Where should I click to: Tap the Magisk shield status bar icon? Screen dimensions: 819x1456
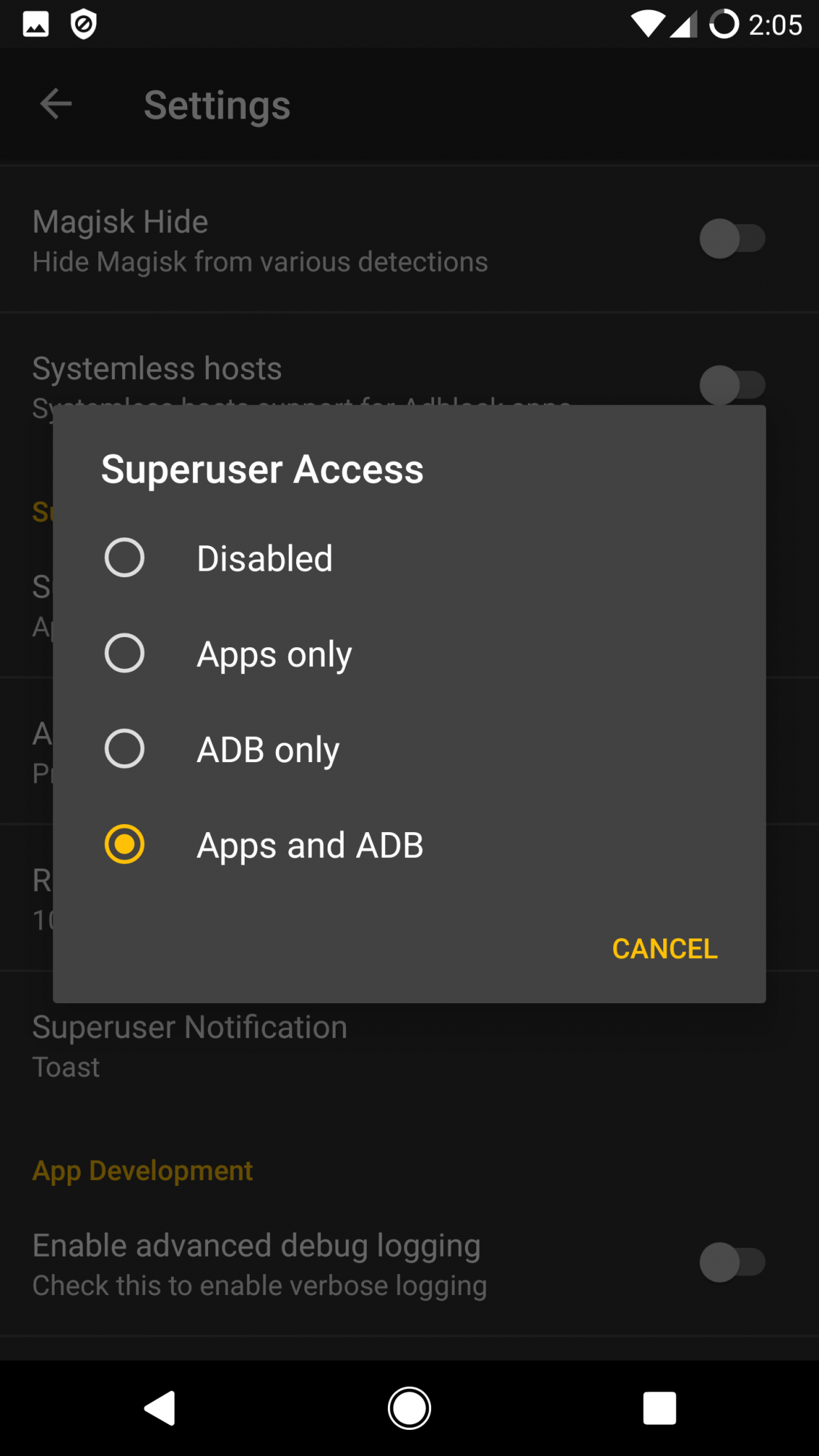(84, 24)
